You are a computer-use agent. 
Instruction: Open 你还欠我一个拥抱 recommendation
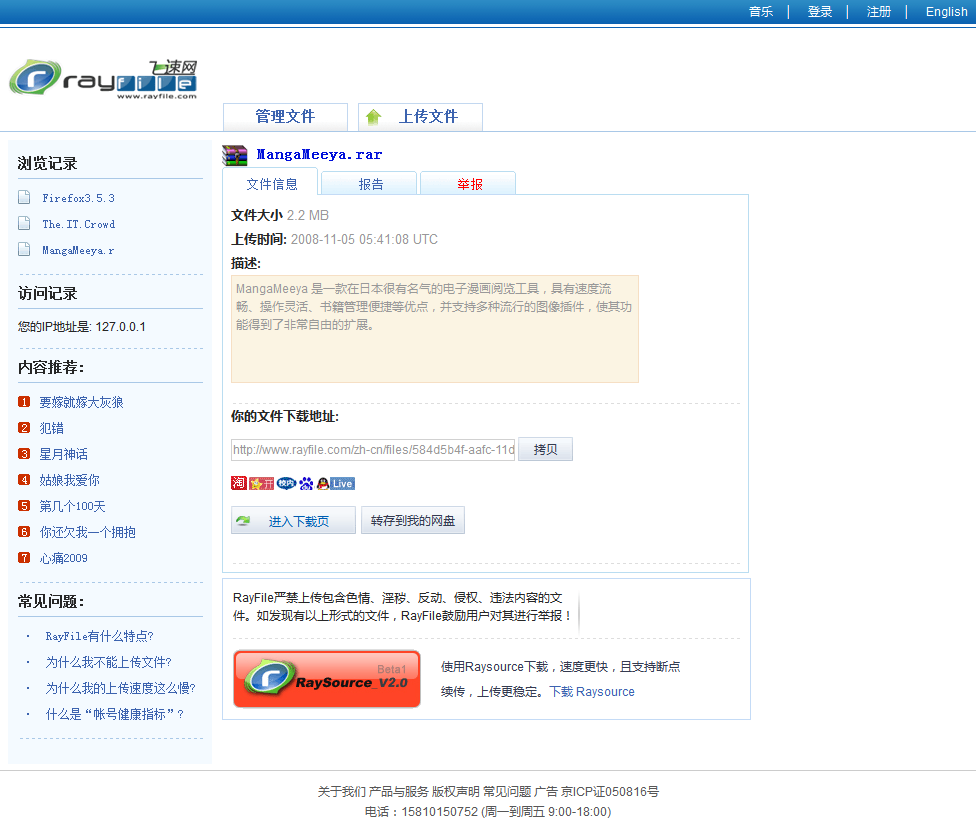click(x=87, y=532)
